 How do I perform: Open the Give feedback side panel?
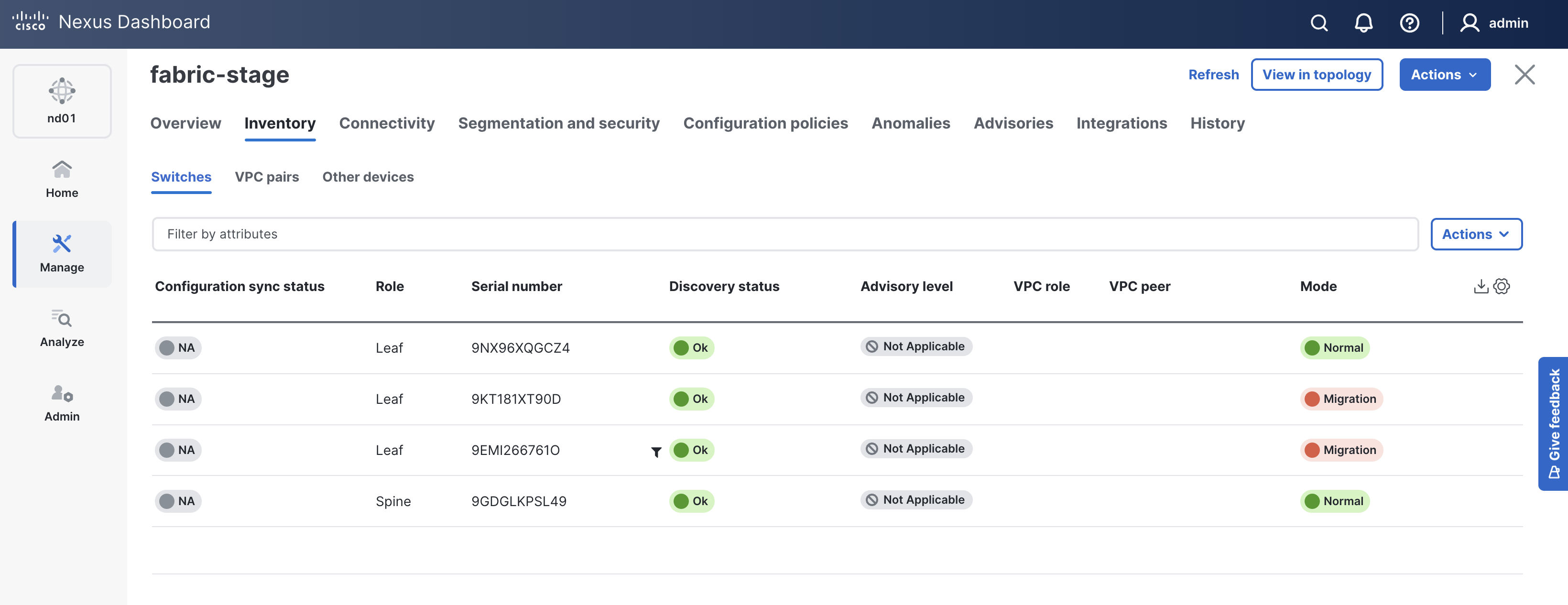(x=1554, y=423)
